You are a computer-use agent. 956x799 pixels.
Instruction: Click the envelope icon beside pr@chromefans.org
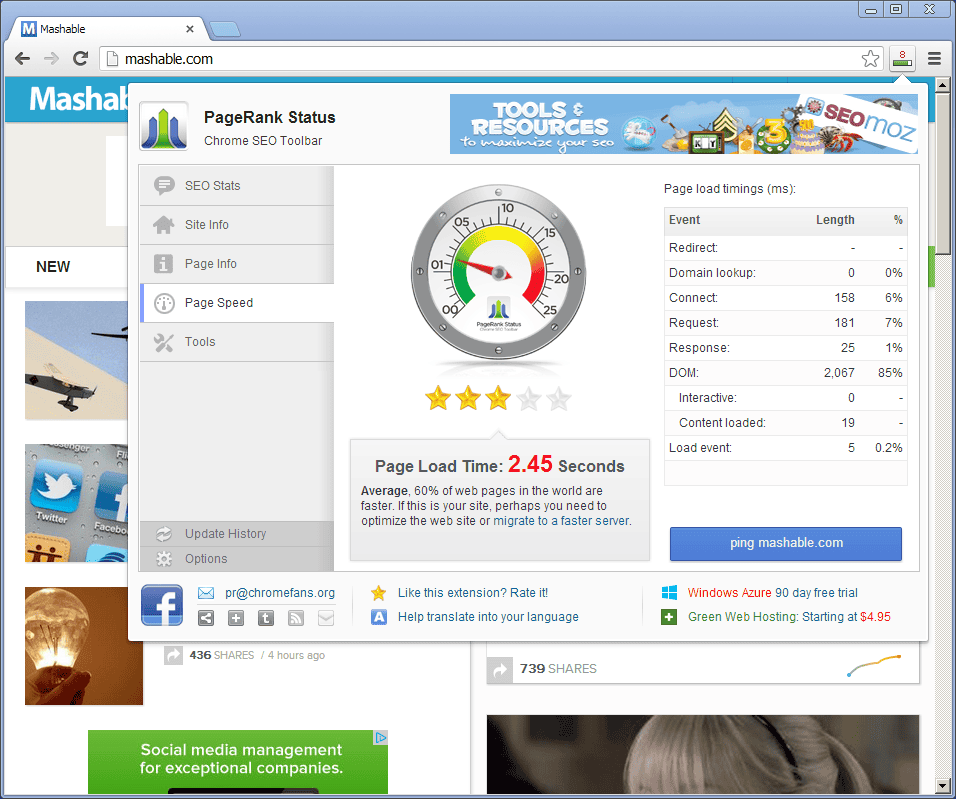(206, 593)
